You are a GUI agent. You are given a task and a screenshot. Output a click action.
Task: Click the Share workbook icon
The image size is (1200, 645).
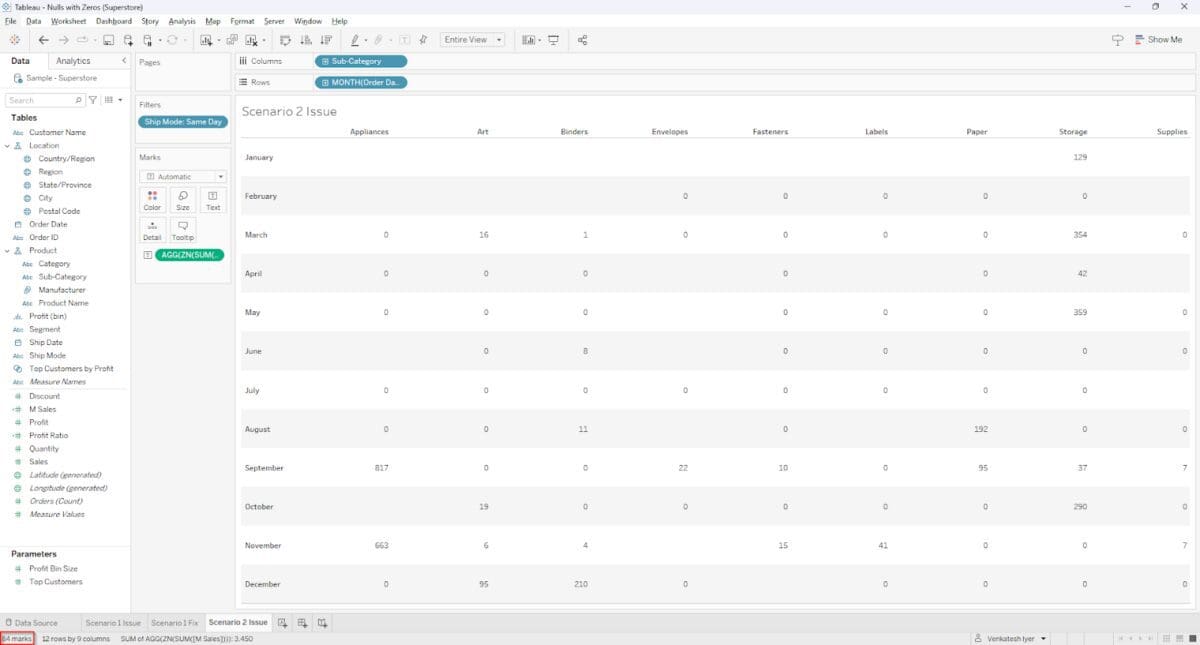(582, 40)
